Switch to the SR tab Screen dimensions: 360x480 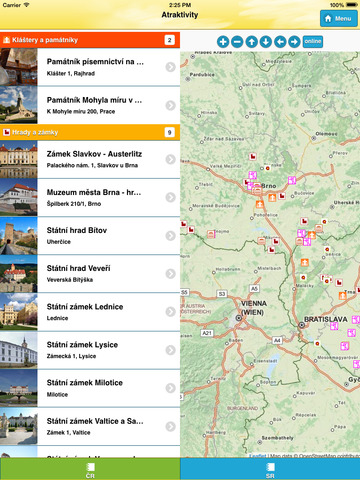270,469
